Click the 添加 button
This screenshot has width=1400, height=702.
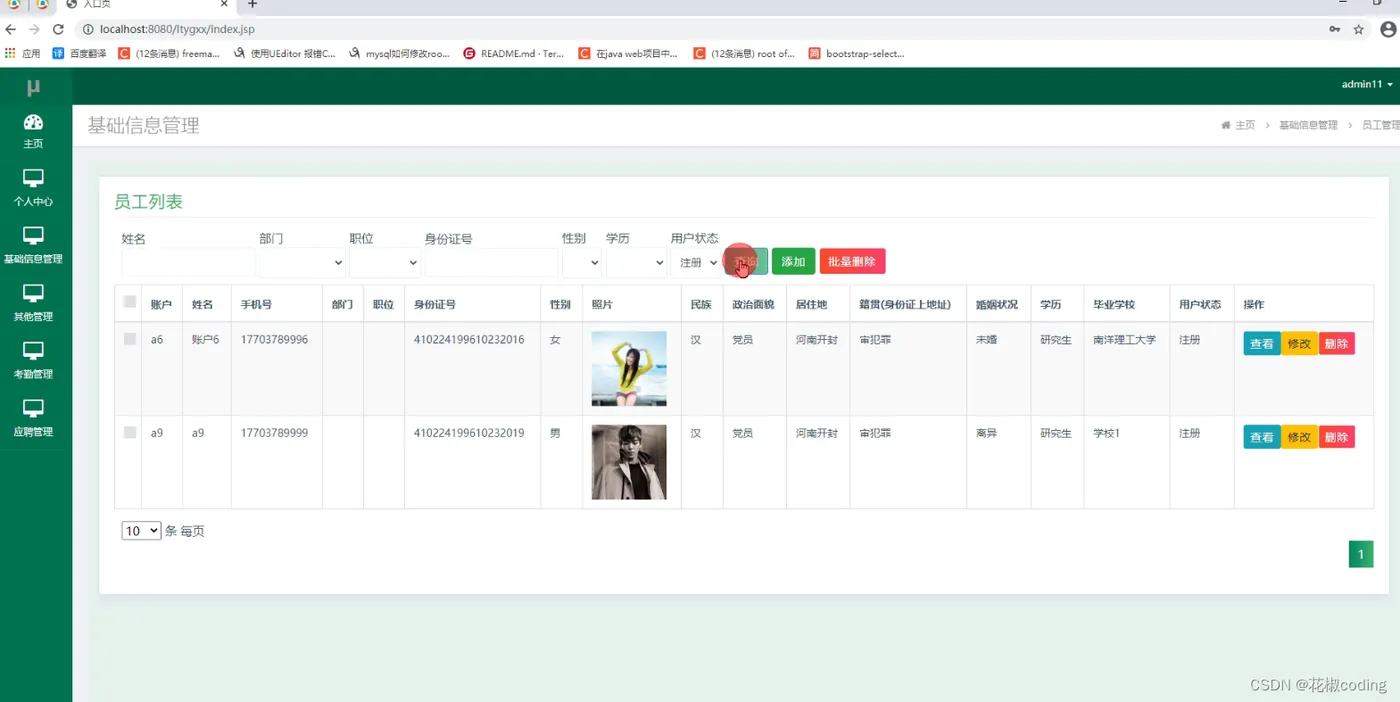[x=793, y=262]
